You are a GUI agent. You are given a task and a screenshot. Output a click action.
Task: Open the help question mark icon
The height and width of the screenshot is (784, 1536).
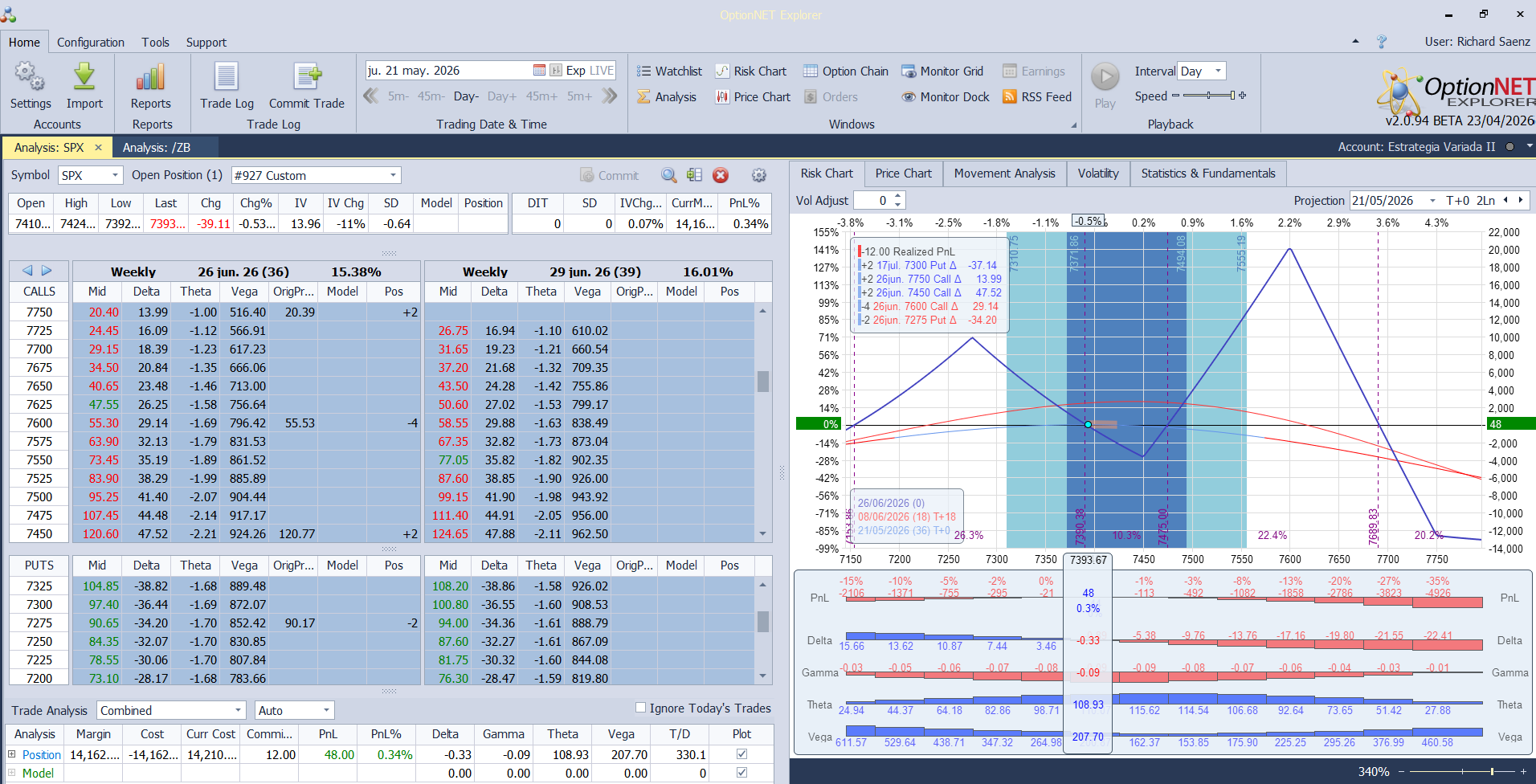[x=1382, y=42]
